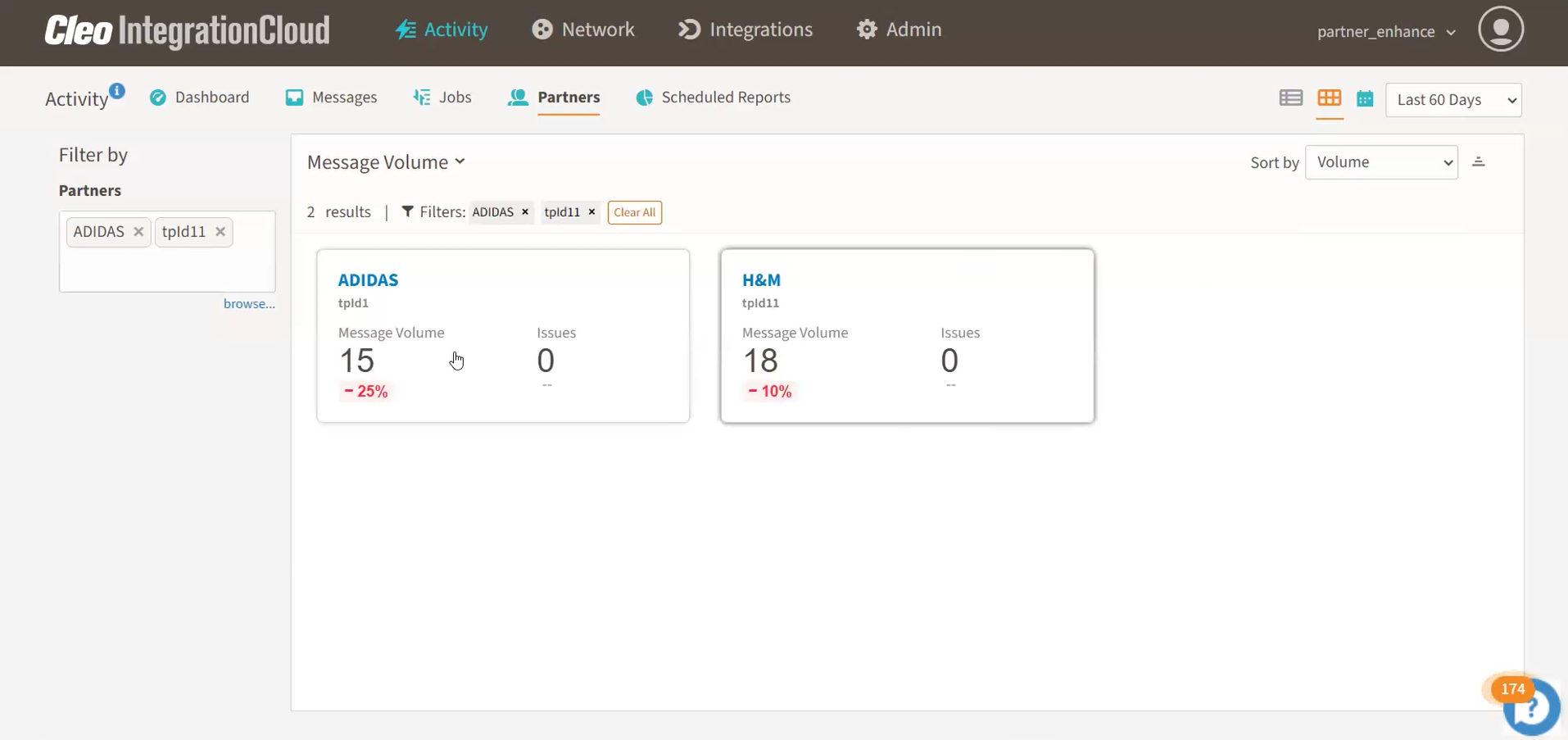
Task: Click the Activity info badge icon
Action: click(x=117, y=90)
